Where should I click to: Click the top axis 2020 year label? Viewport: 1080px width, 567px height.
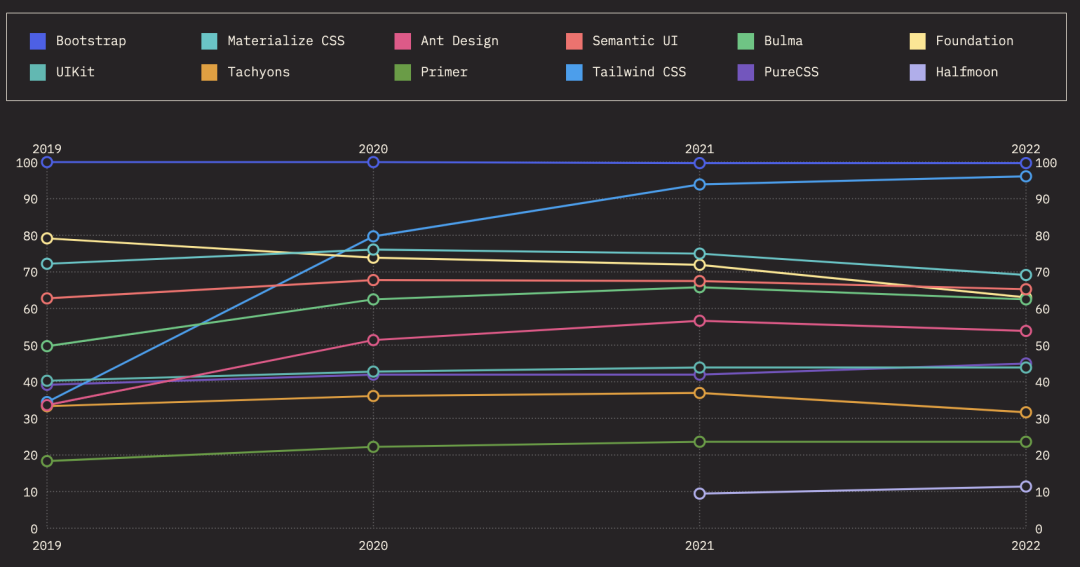373,149
